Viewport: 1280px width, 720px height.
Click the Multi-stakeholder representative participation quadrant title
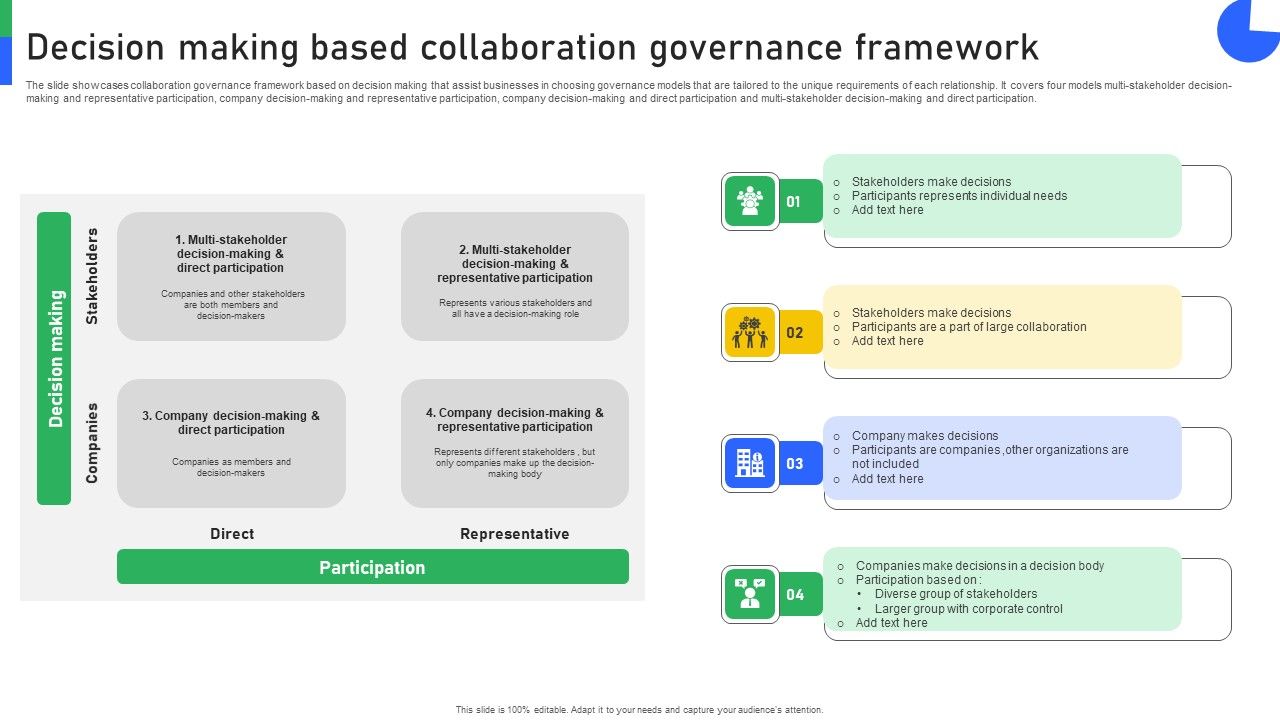click(515, 264)
